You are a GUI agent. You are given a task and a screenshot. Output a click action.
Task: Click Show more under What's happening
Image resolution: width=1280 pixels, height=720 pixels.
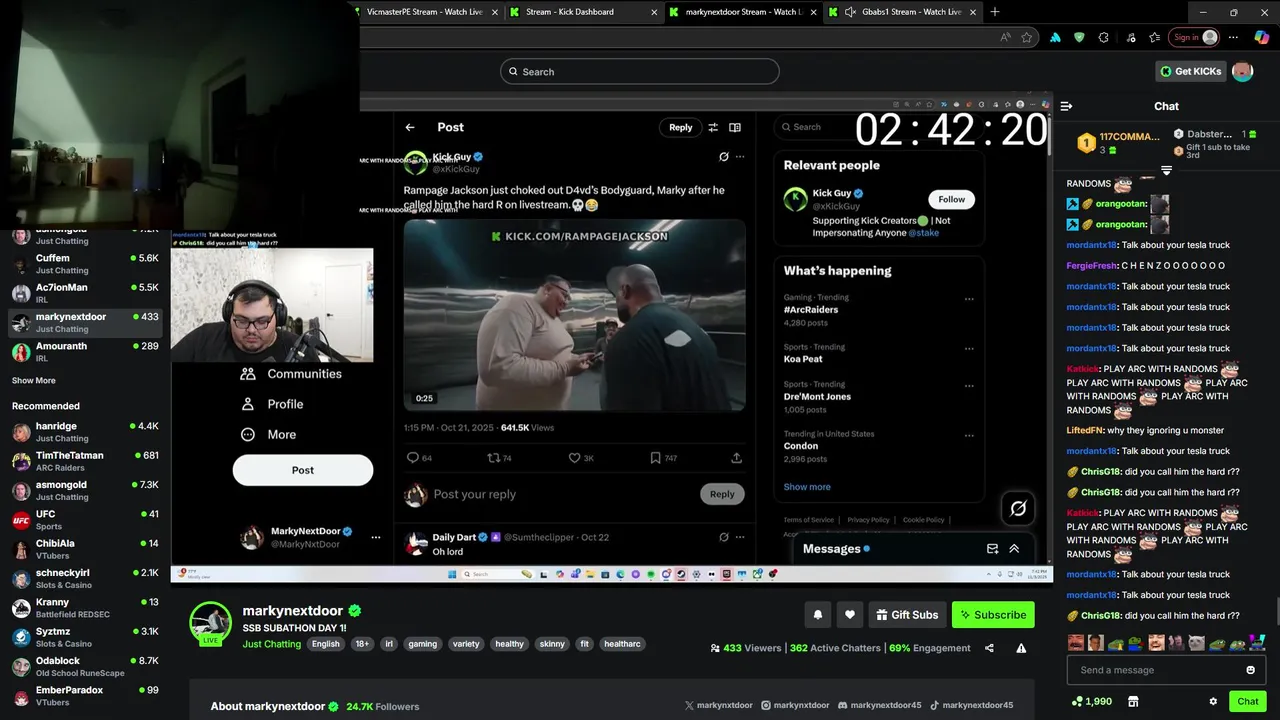807,487
